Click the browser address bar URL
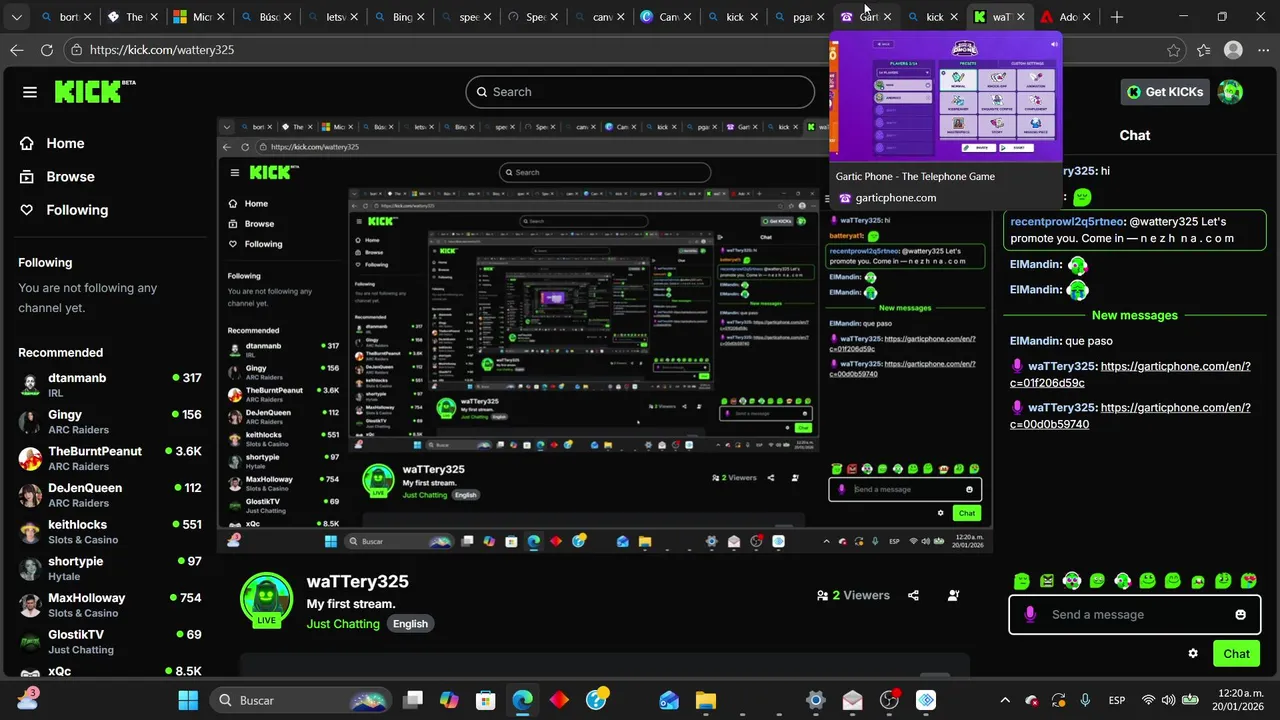This screenshot has height=720, width=1280. [x=161, y=50]
